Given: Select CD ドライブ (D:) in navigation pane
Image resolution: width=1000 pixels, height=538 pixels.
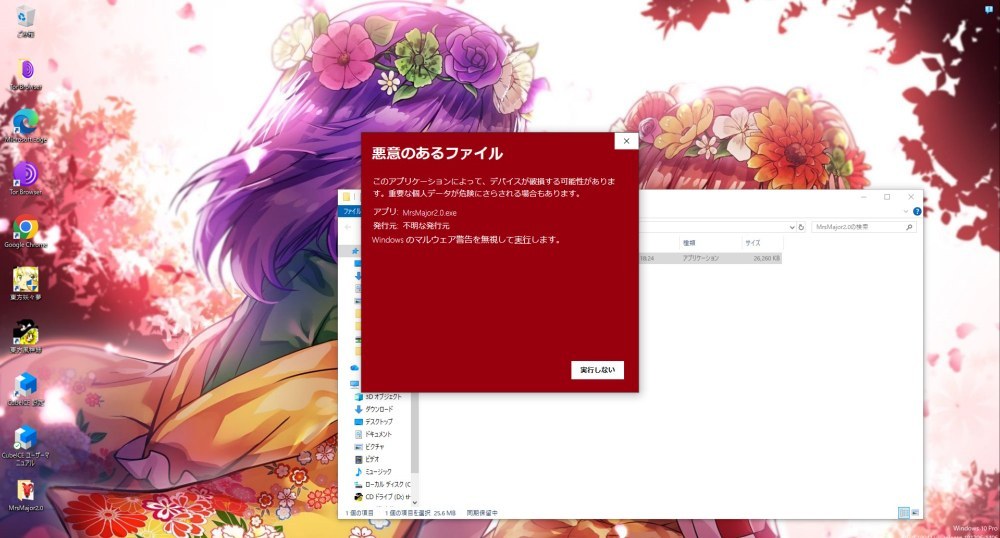Looking at the screenshot, I should coord(388,497).
